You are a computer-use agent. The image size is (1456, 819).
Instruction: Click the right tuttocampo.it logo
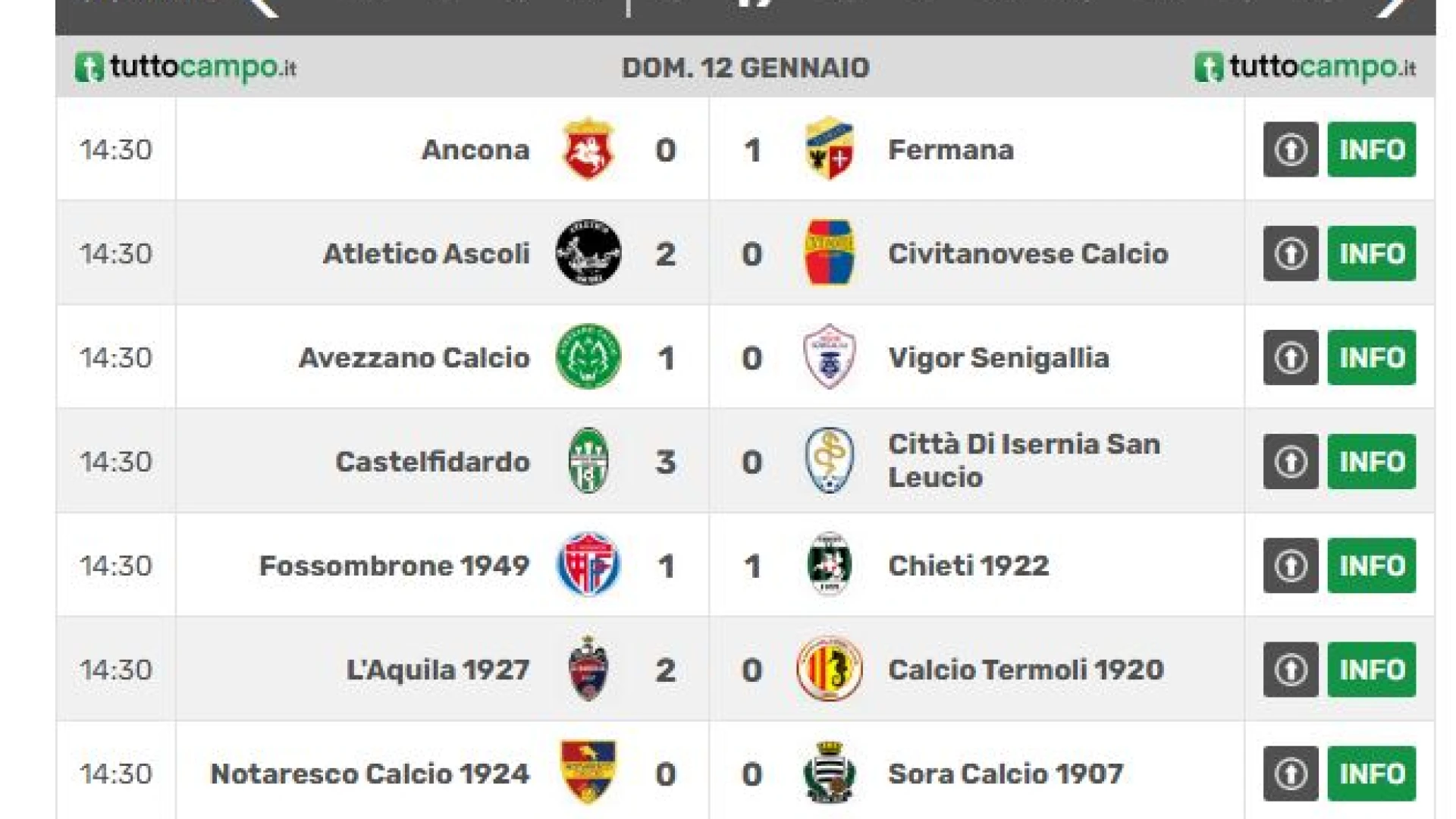click(1304, 67)
